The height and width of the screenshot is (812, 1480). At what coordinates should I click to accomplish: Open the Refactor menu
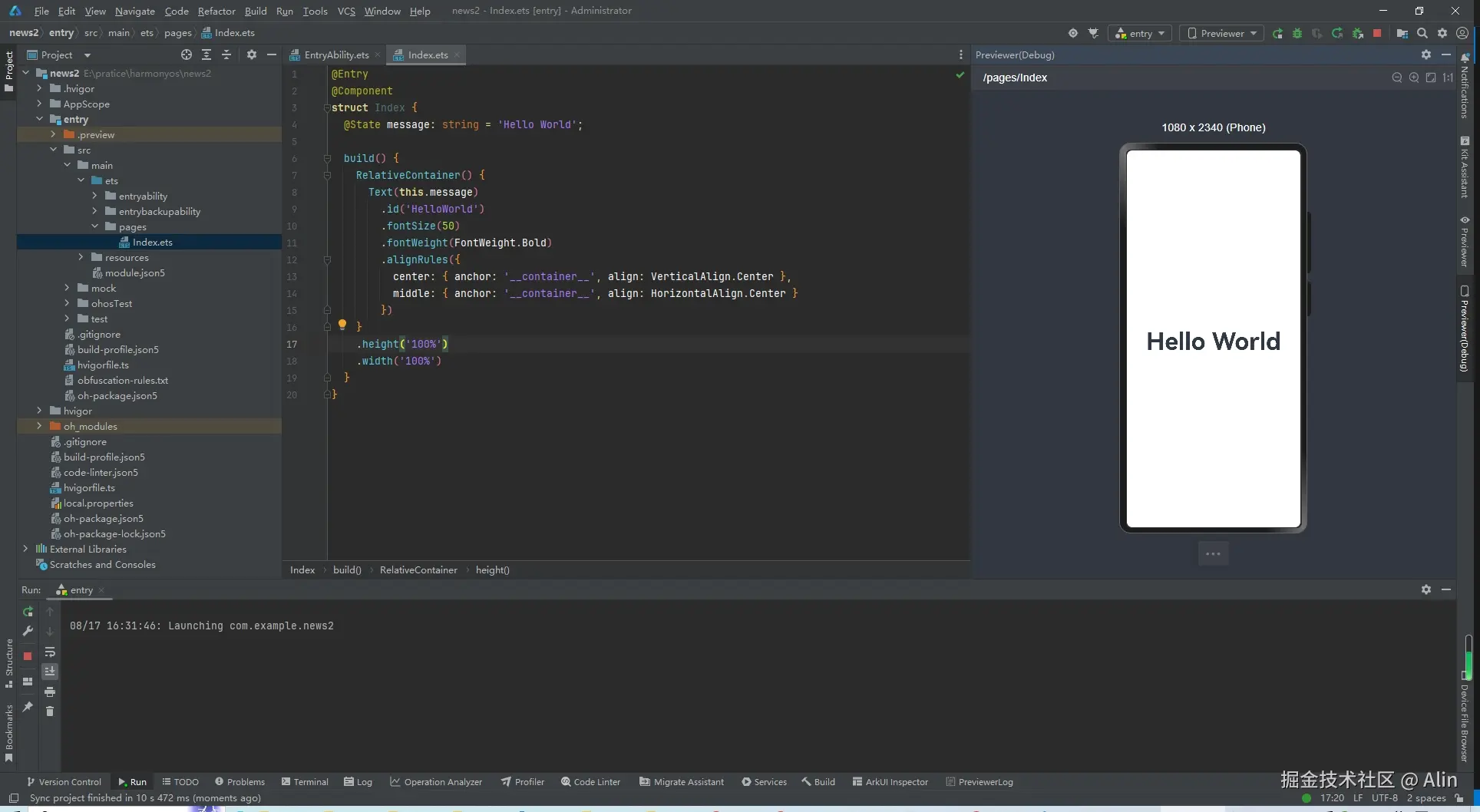coord(216,11)
